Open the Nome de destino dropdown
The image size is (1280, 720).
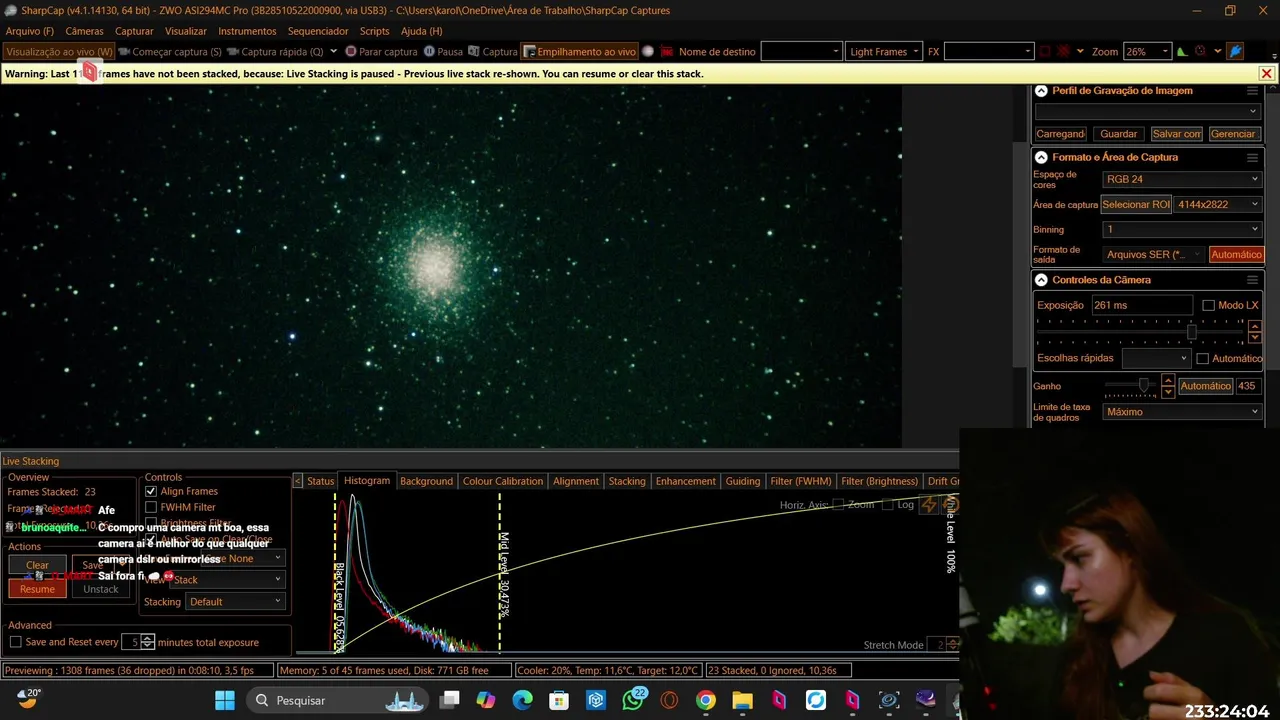(x=801, y=52)
